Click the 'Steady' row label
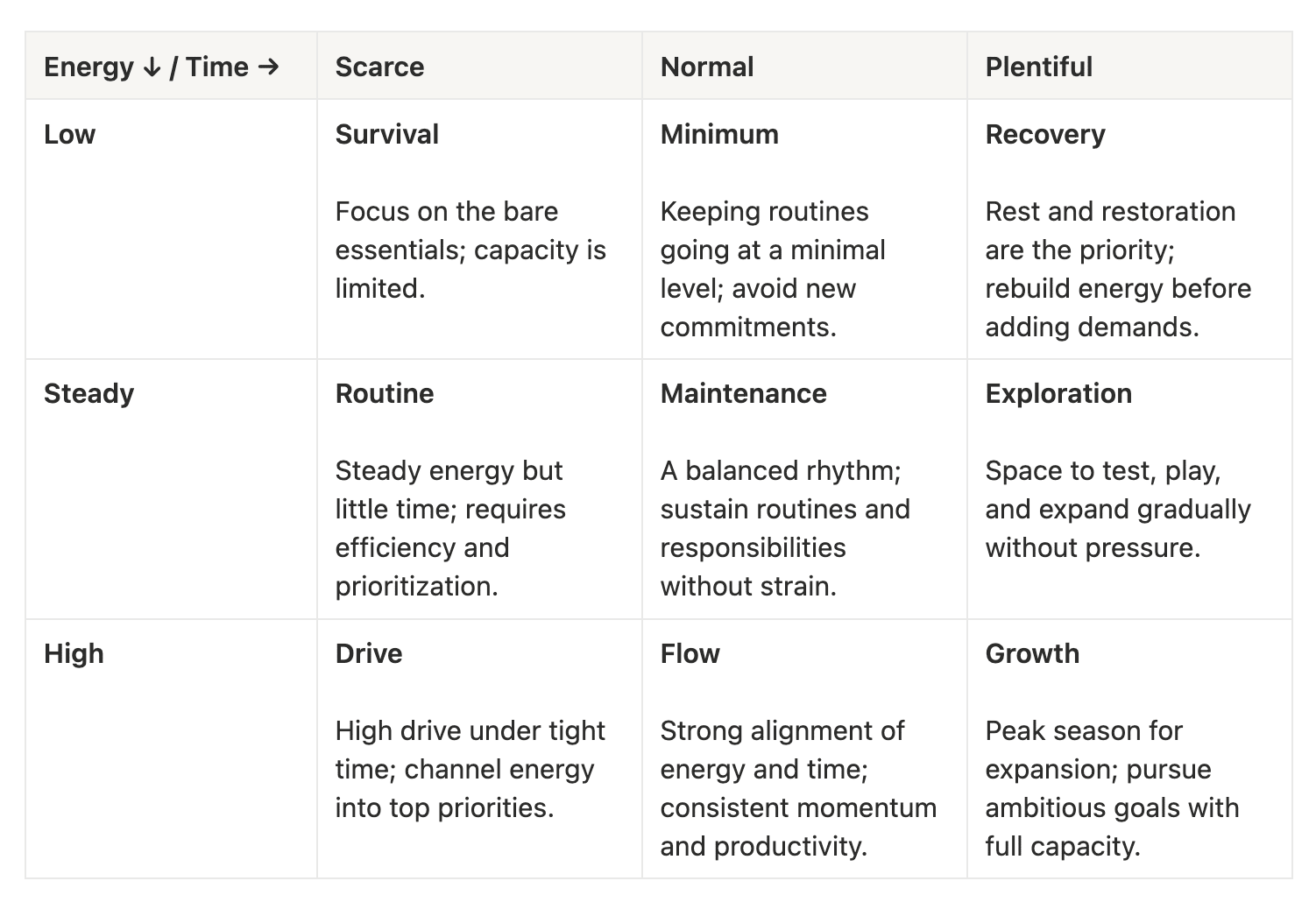Image resolution: width=1316 pixels, height=909 pixels. pos(88,393)
